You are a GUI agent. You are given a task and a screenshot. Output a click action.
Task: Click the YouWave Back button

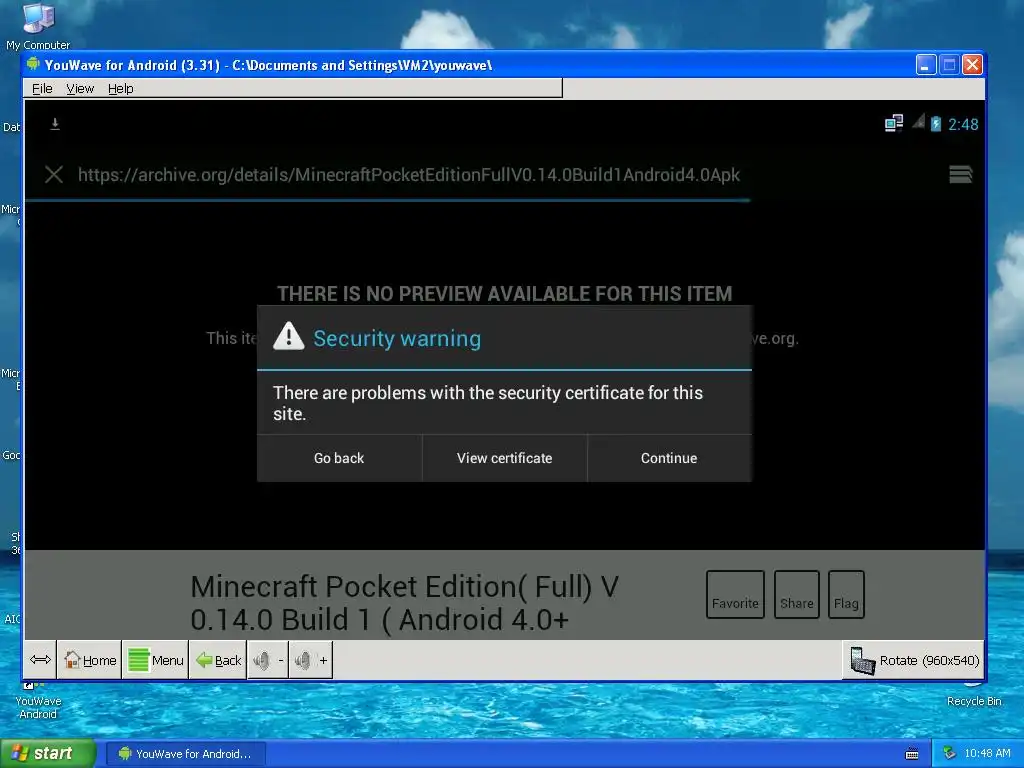pyautogui.click(x=218, y=660)
